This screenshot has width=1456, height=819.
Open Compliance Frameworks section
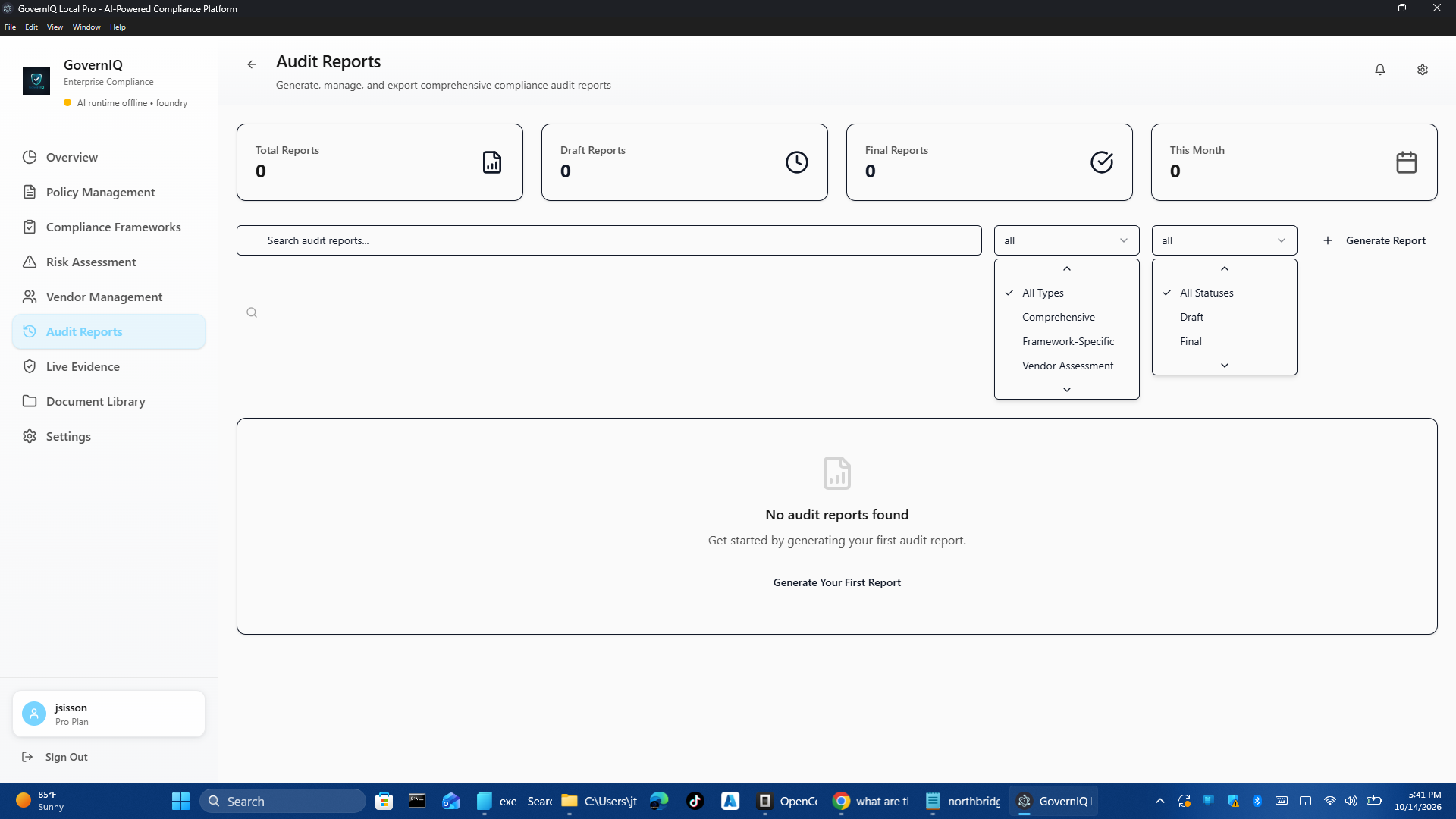109,227
